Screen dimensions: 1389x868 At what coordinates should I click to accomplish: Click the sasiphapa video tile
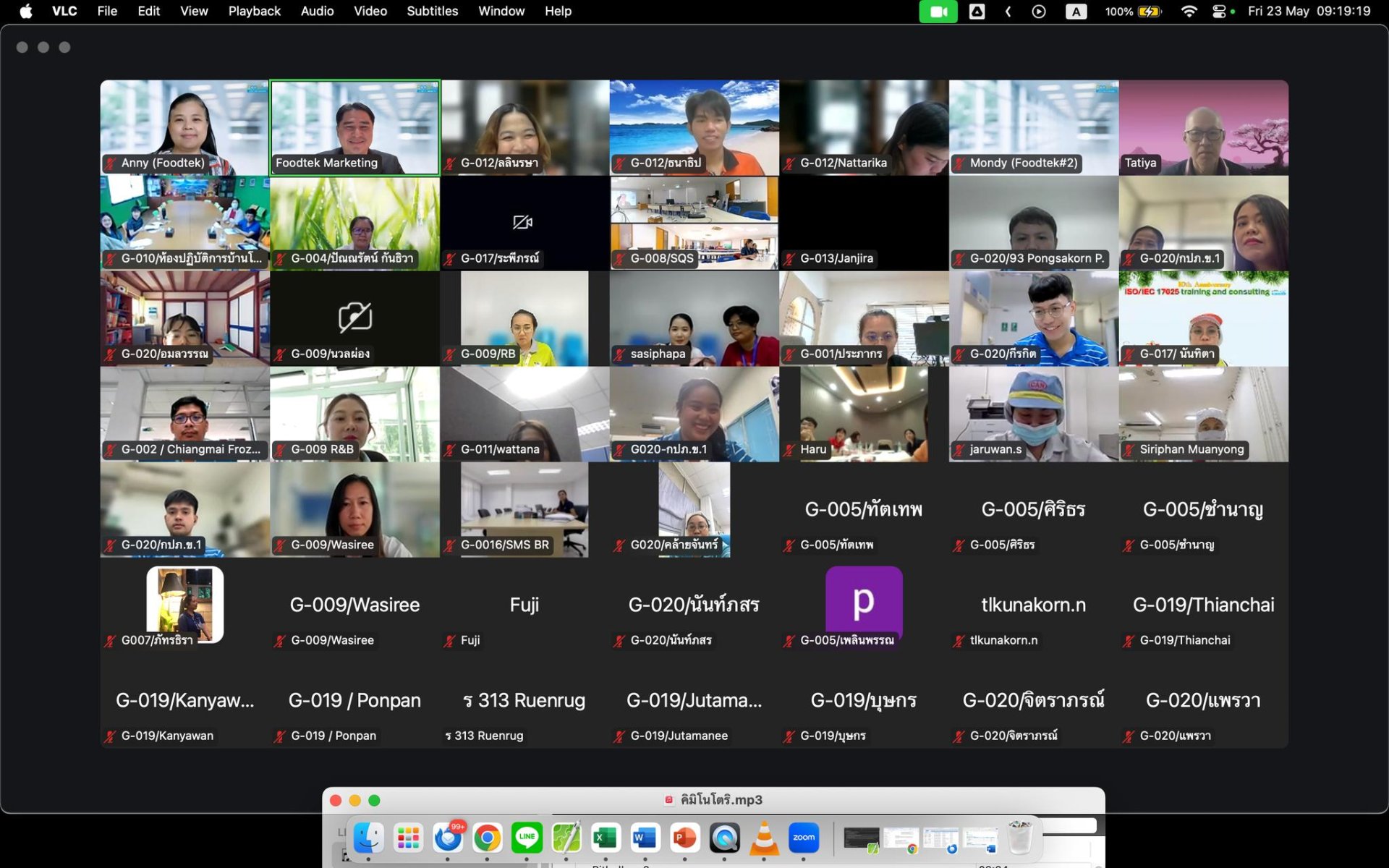[694, 318]
